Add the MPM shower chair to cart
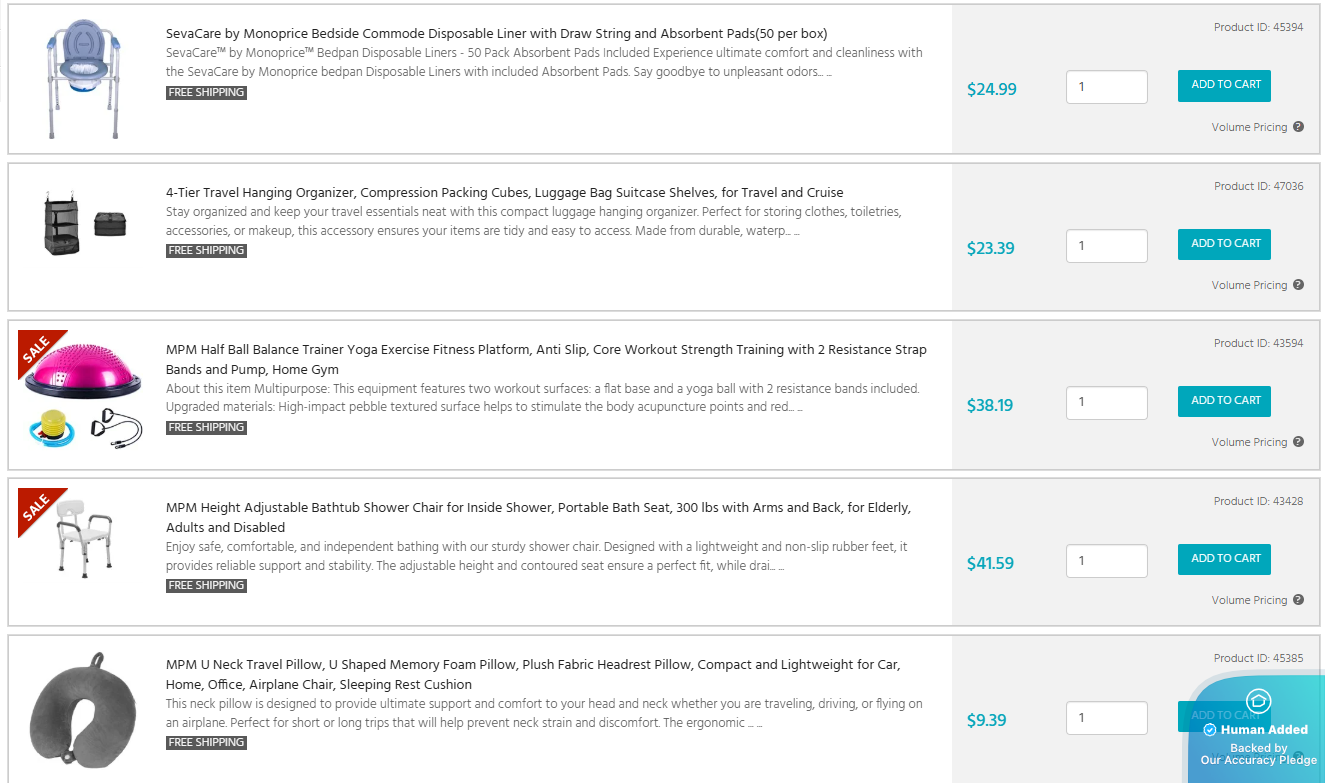 pos(1224,559)
